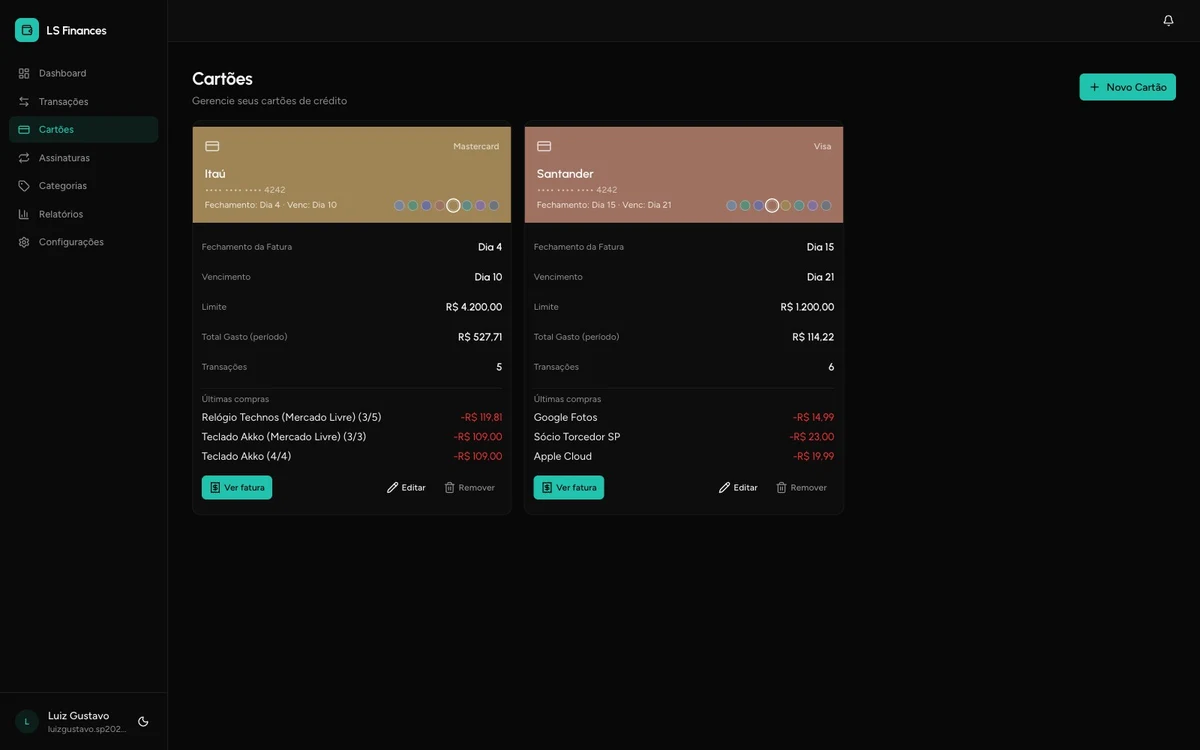Click the Configurações gear icon
This screenshot has height=750, width=1200.
[24, 242]
